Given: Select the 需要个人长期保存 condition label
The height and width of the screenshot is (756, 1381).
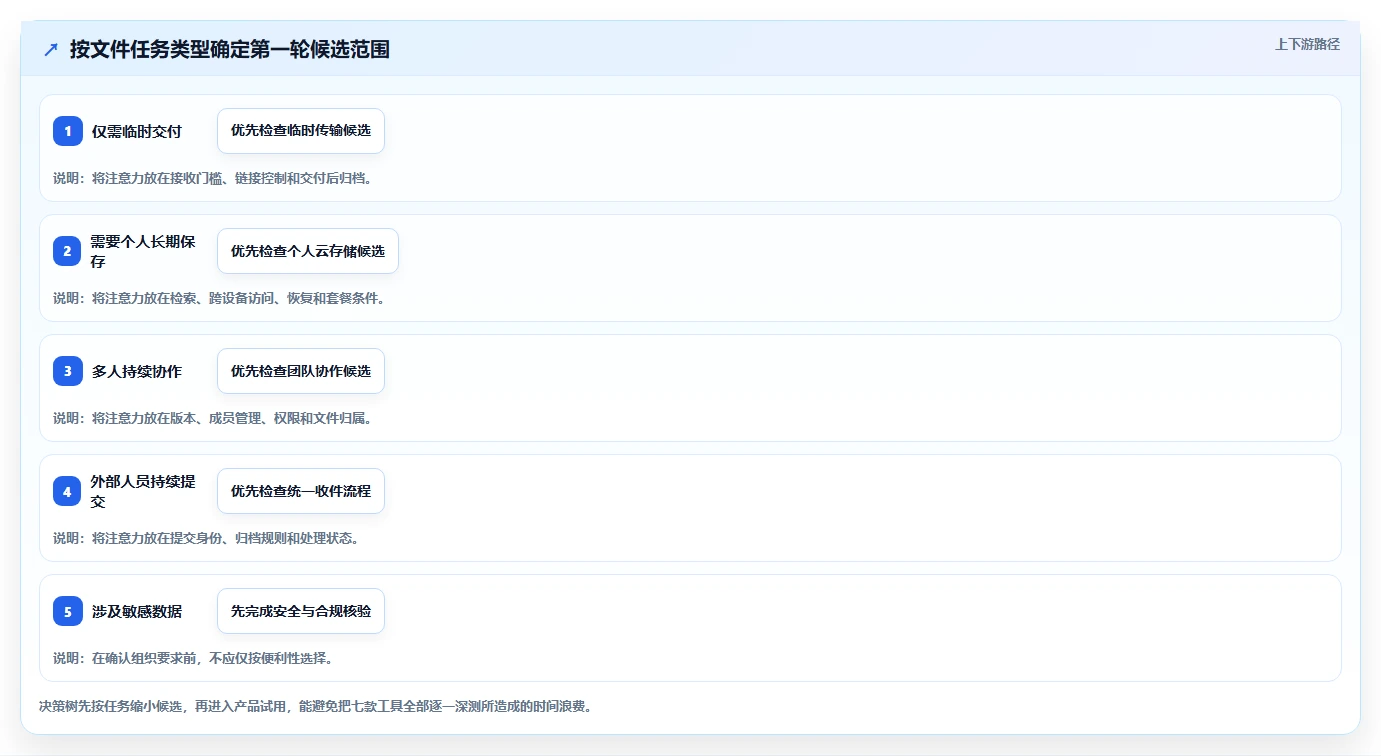Looking at the screenshot, I should [x=143, y=251].
